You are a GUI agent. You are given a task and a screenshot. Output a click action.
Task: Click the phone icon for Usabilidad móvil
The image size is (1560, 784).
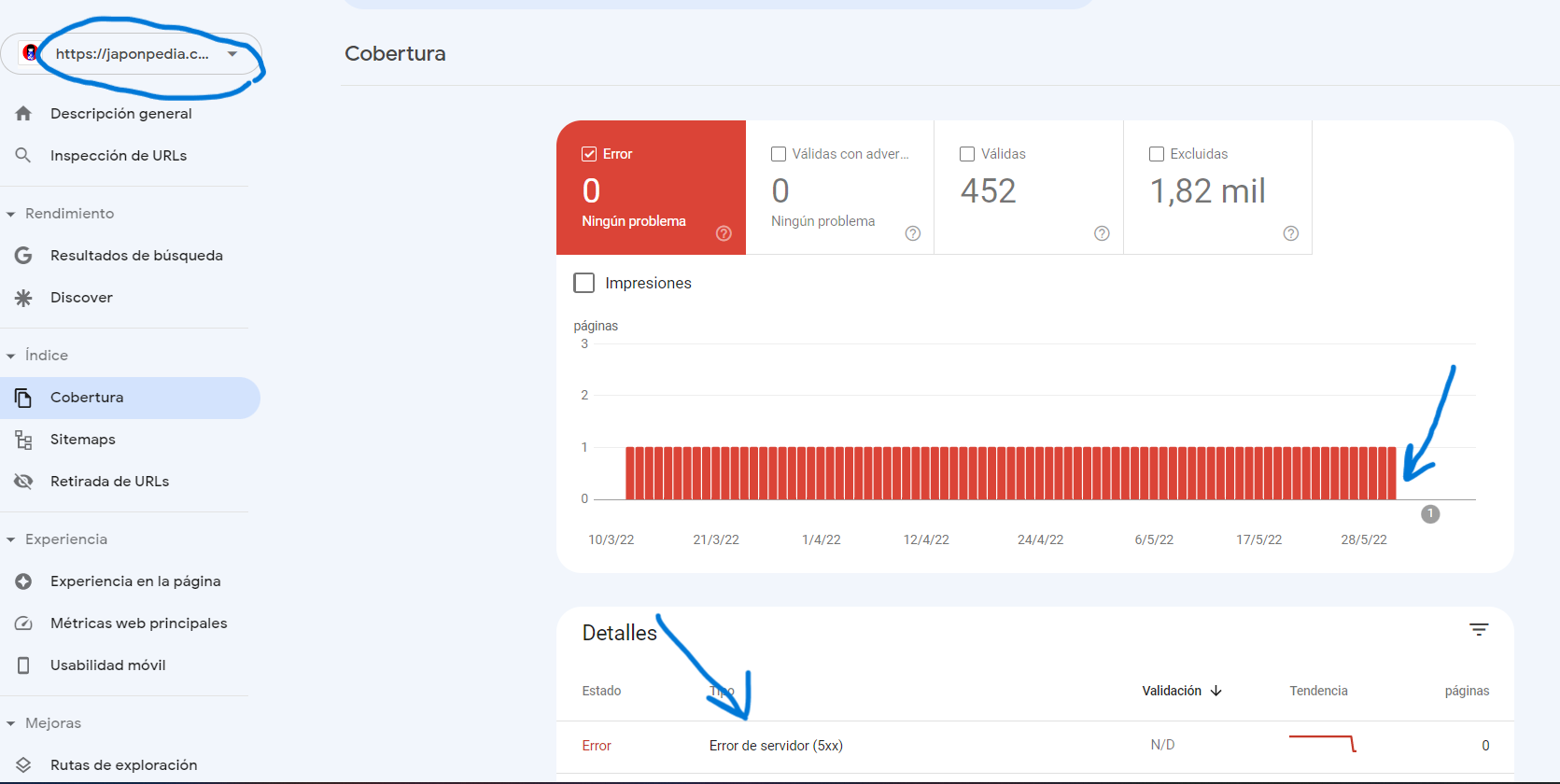coord(23,665)
